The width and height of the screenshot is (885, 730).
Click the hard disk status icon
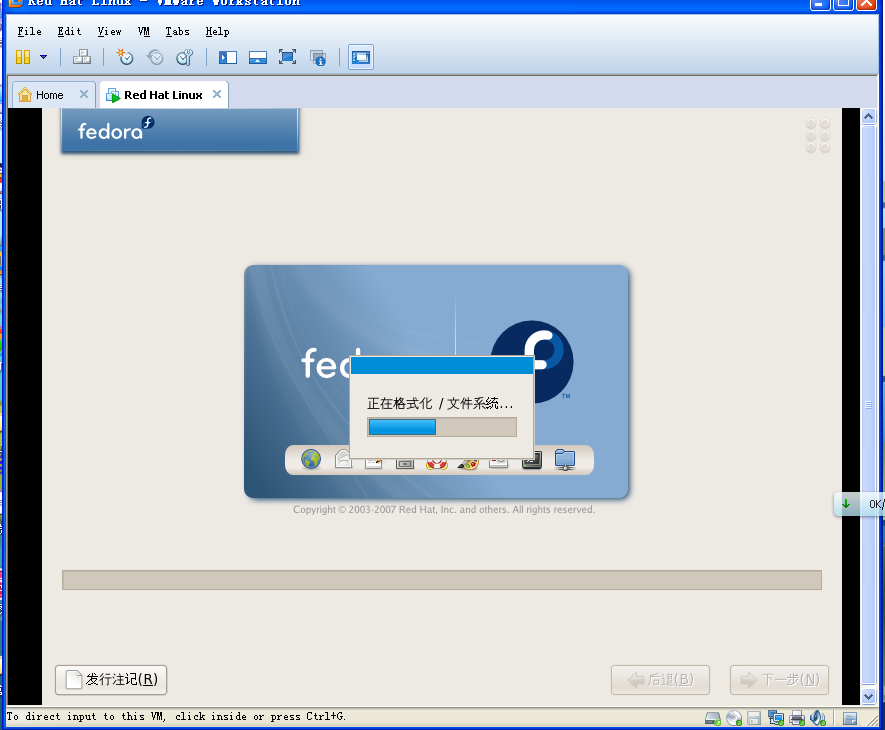(x=712, y=717)
